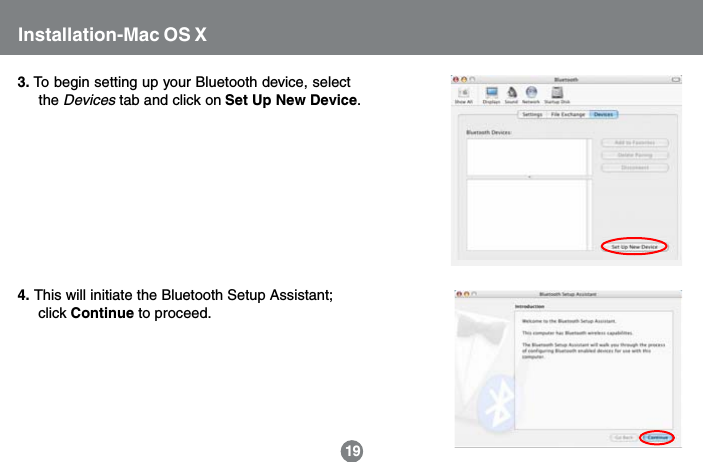Minimize the Bluetooth preferences window

pos(464,79)
